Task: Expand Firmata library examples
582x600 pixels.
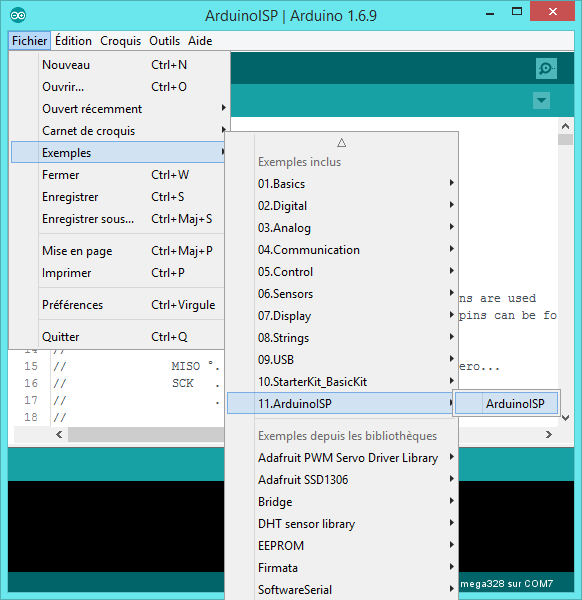Action: coord(342,568)
